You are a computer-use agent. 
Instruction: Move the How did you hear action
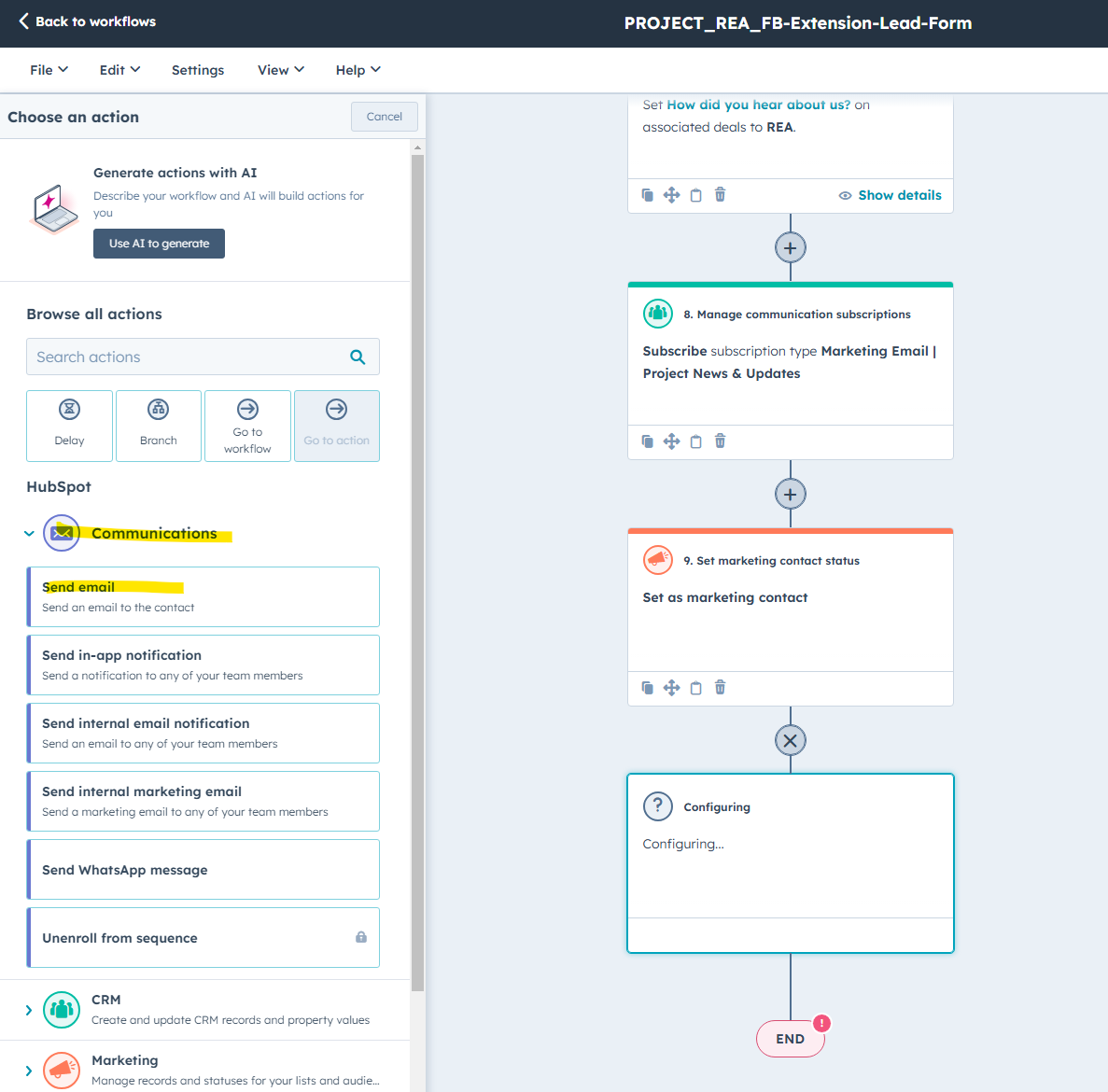click(x=671, y=195)
